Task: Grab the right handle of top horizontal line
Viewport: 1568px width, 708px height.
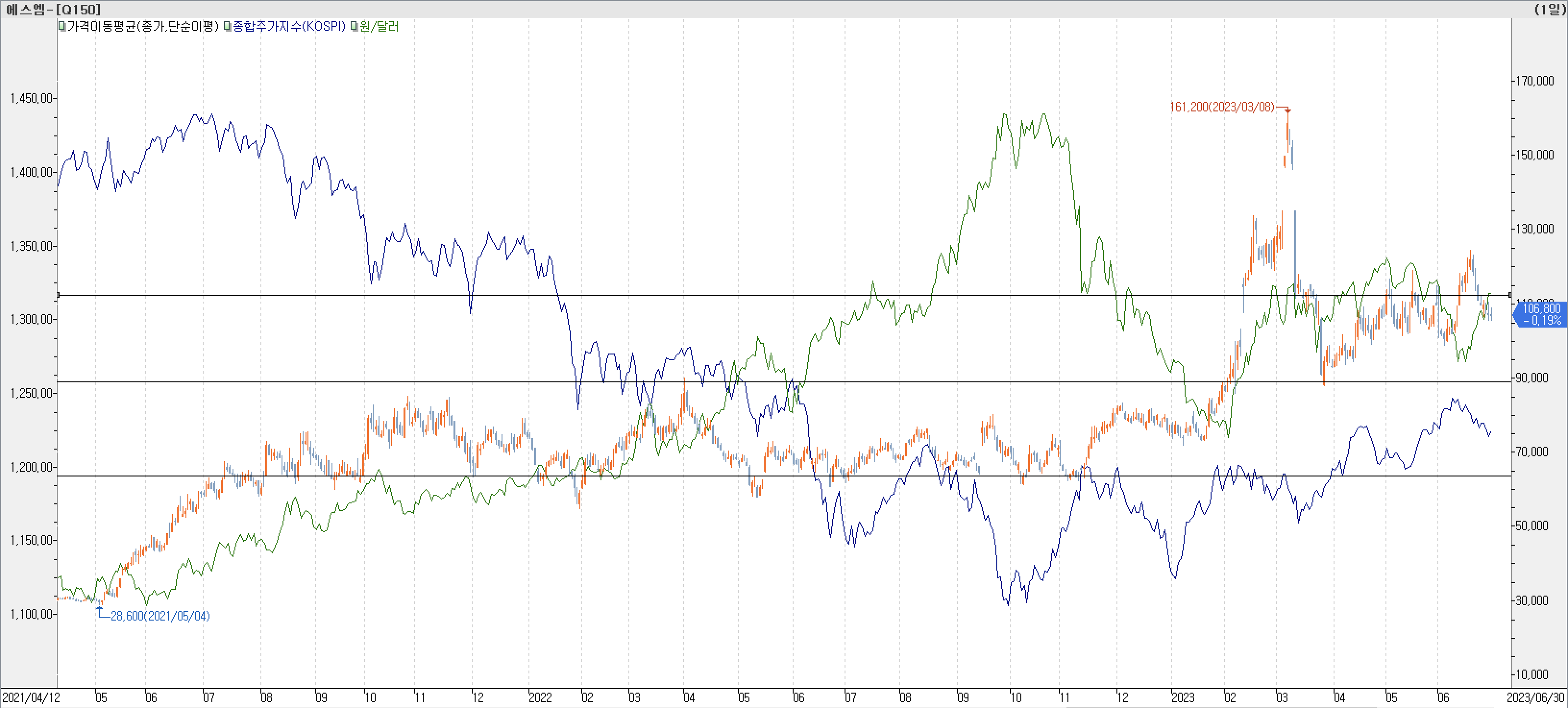Action: 1510,294
